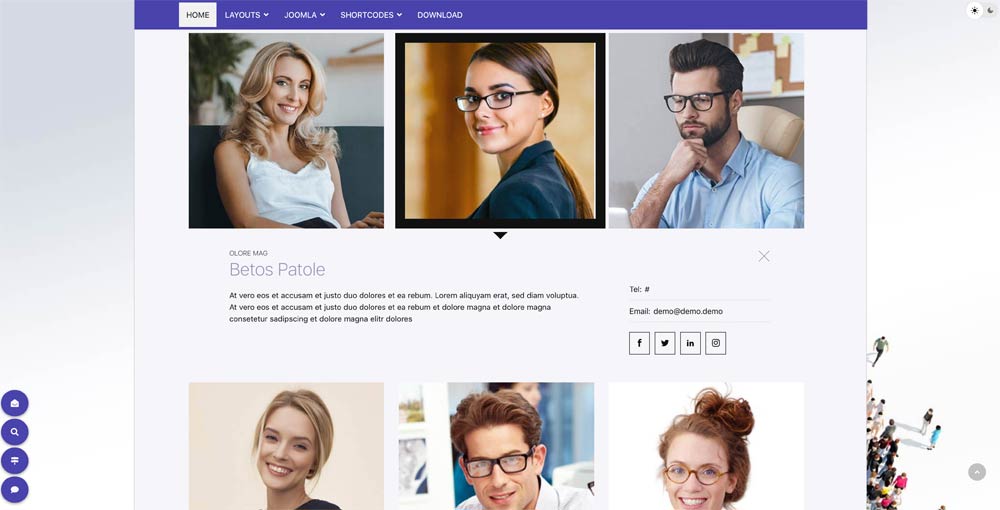Open the LinkedIn profile icon
Viewport: 1000px width, 510px height.
click(x=690, y=343)
